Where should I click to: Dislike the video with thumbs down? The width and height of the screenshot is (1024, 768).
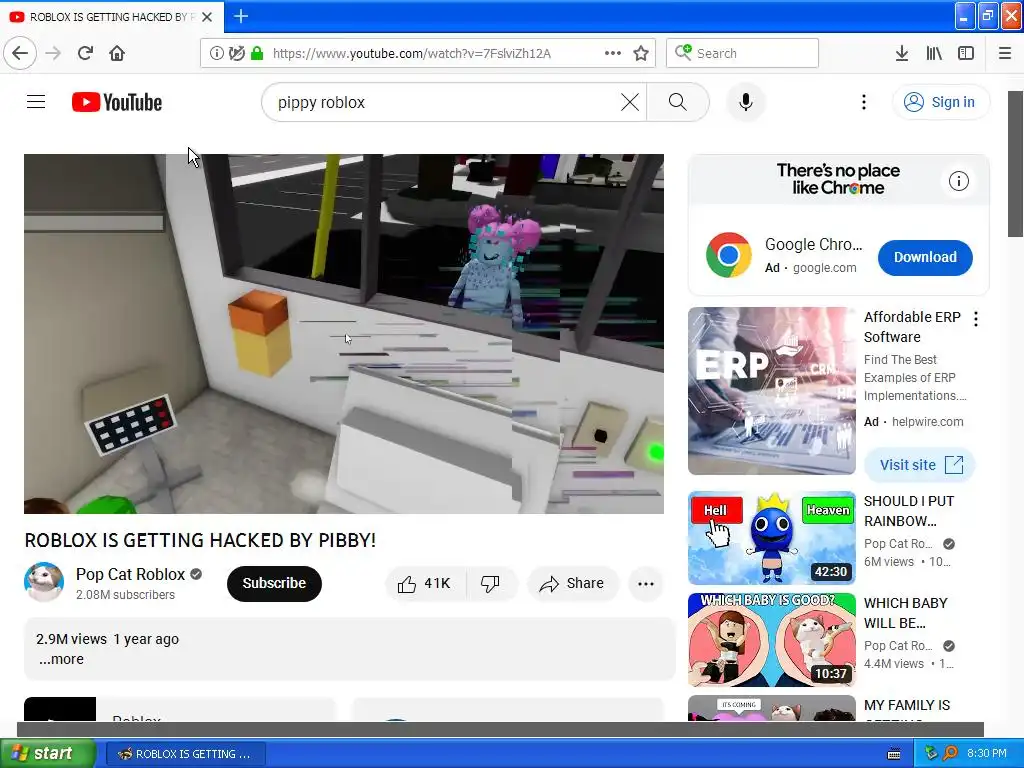pos(491,583)
